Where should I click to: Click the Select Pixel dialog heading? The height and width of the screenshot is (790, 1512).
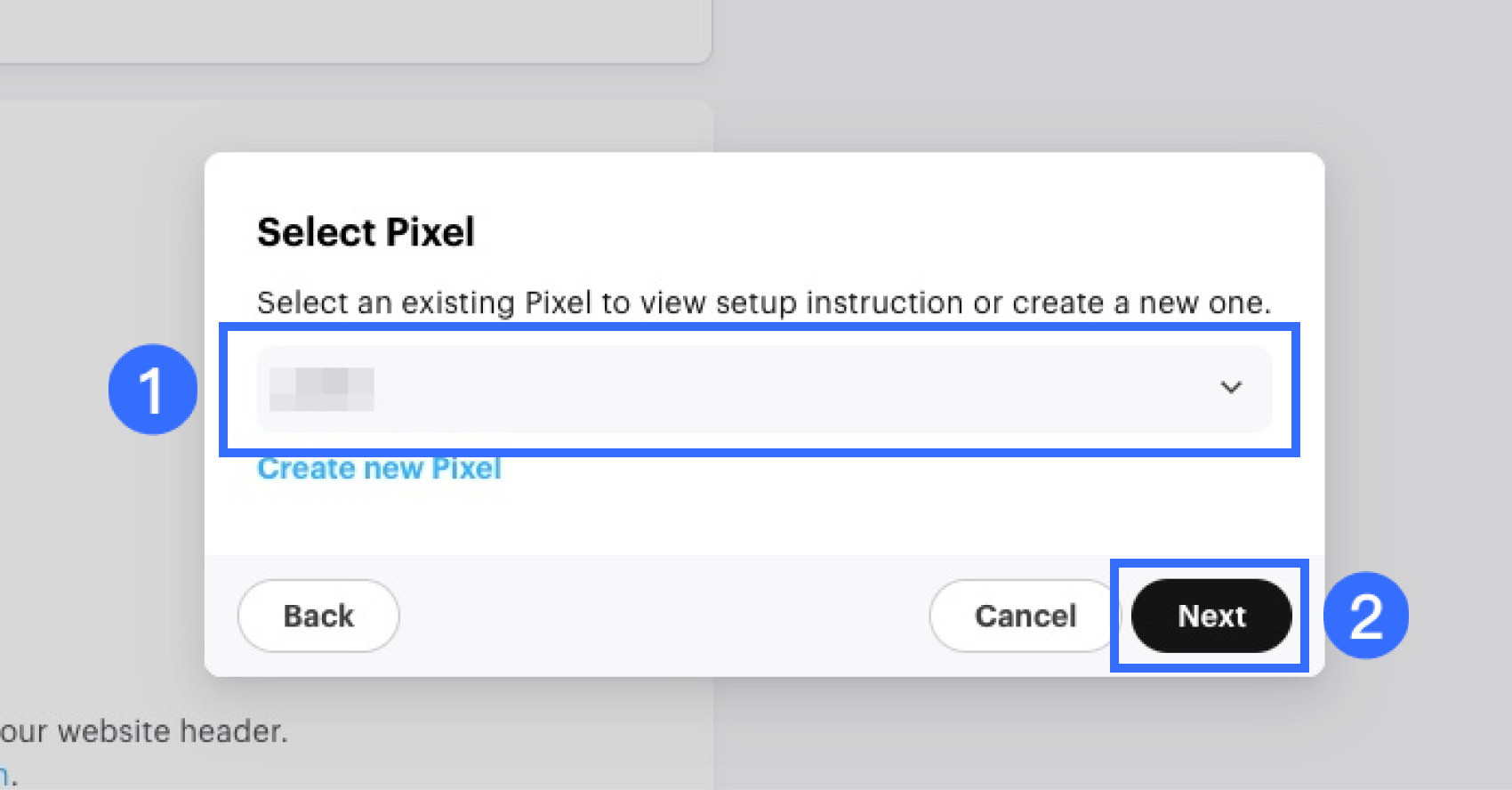[366, 232]
